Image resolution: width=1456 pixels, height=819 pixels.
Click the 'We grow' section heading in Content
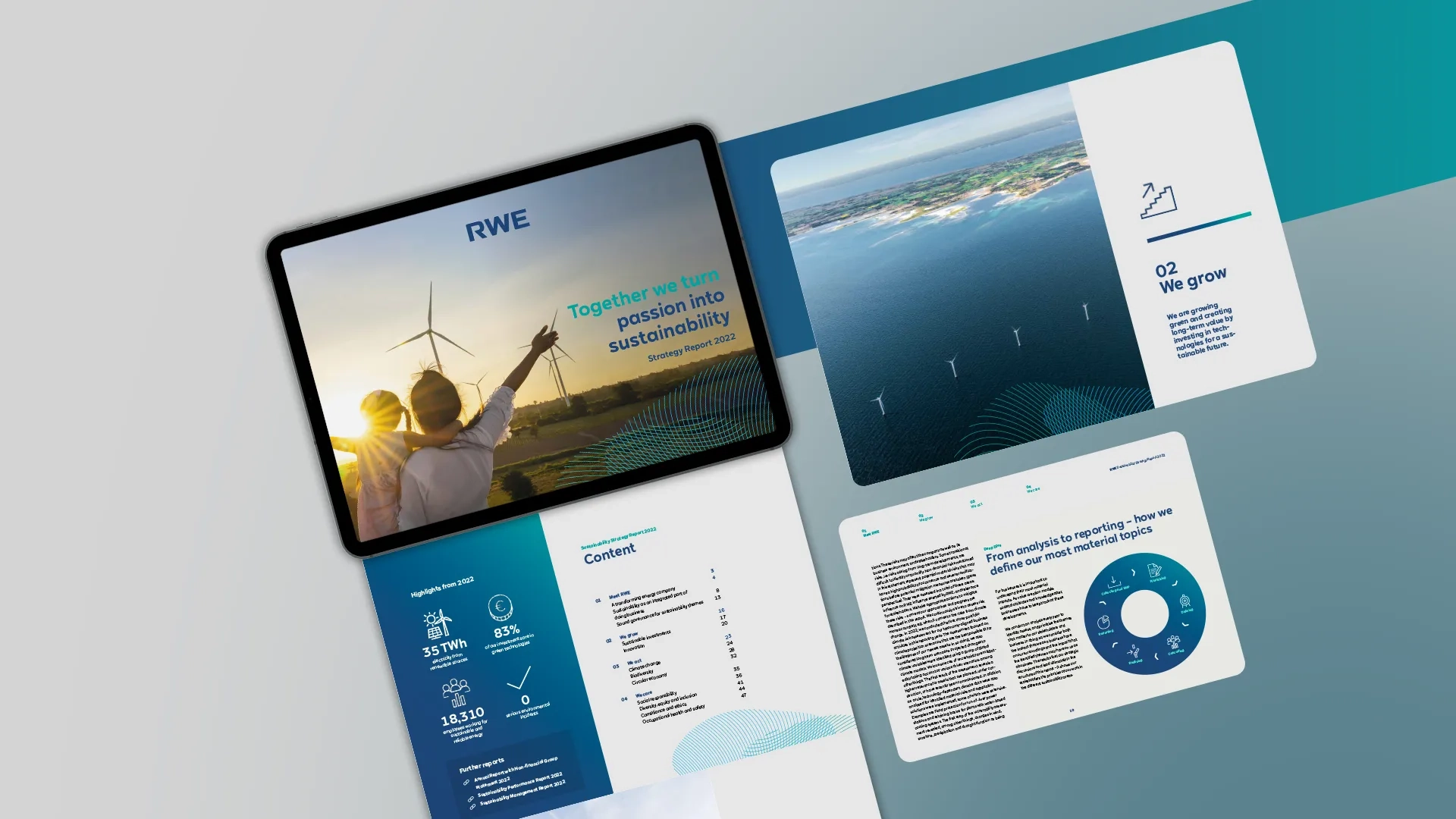(629, 635)
